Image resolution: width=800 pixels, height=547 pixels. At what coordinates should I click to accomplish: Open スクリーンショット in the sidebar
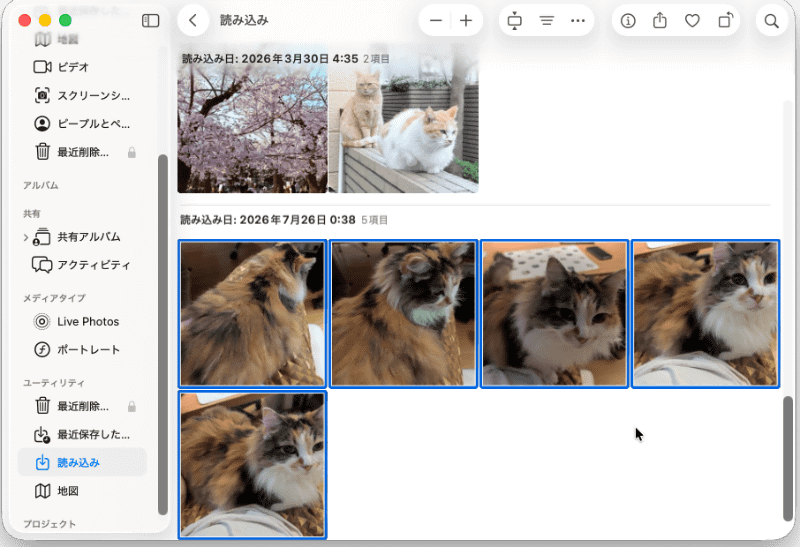pyautogui.click(x=83, y=95)
